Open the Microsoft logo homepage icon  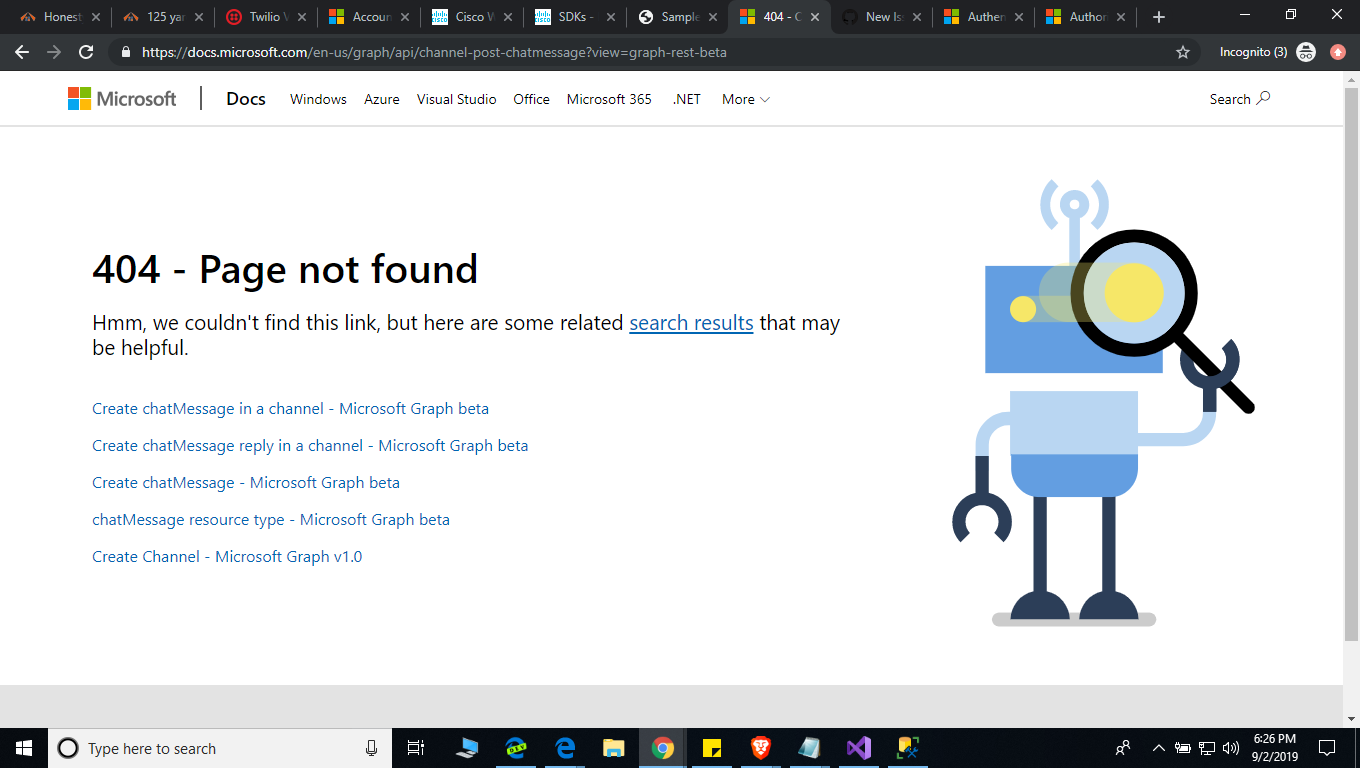[121, 98]
